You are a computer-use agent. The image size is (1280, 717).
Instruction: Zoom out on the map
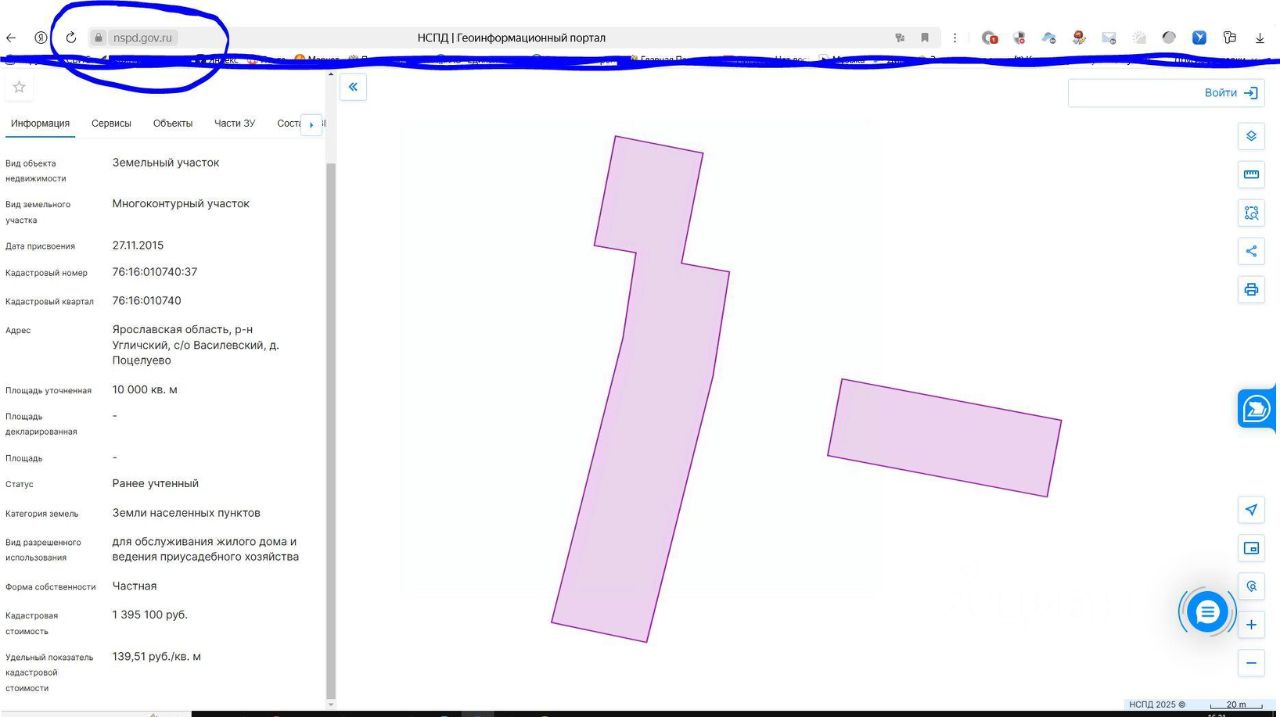click(x=1251, y=663)
